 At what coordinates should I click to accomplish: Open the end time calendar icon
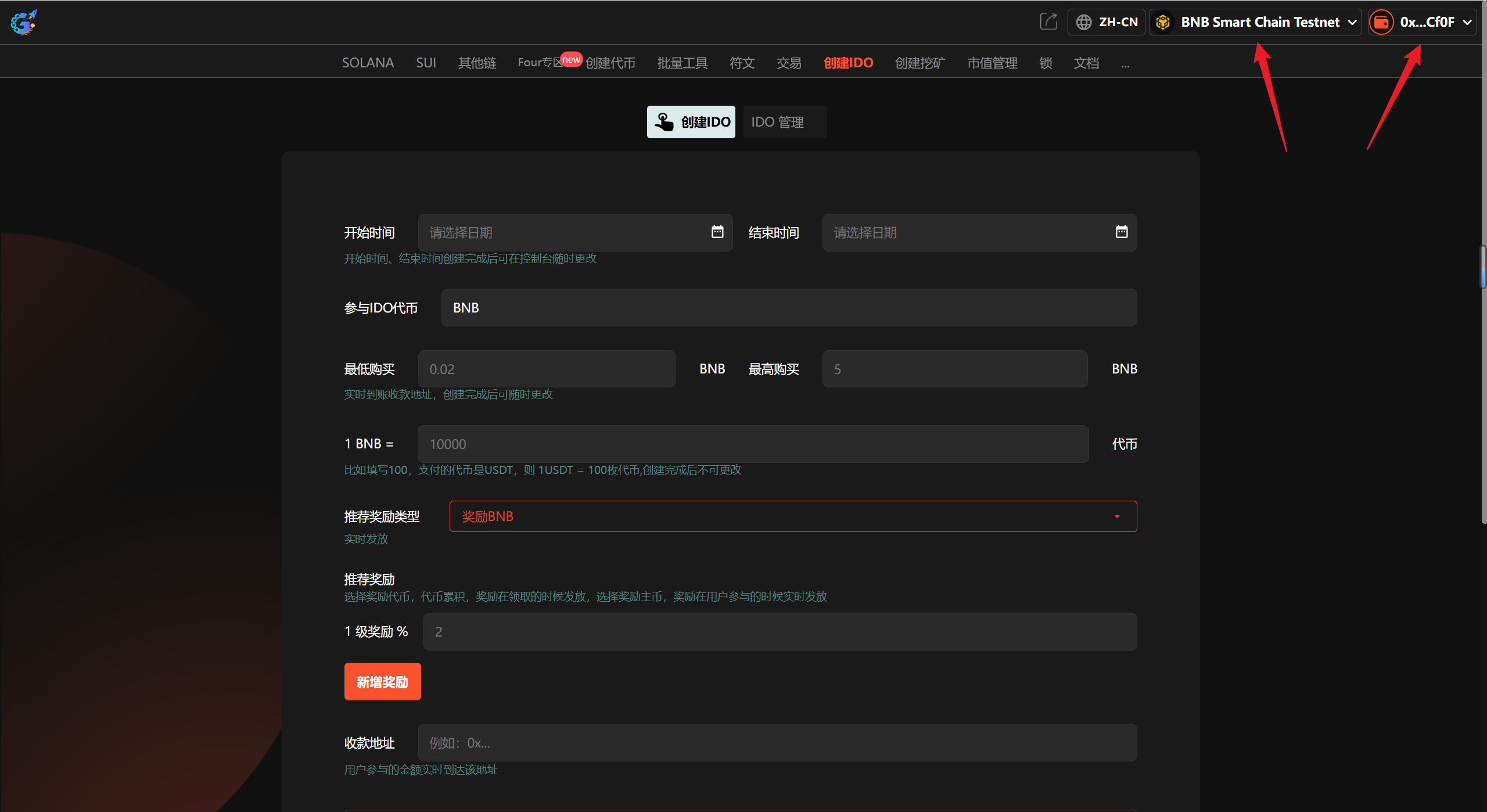coord(1122,232)
